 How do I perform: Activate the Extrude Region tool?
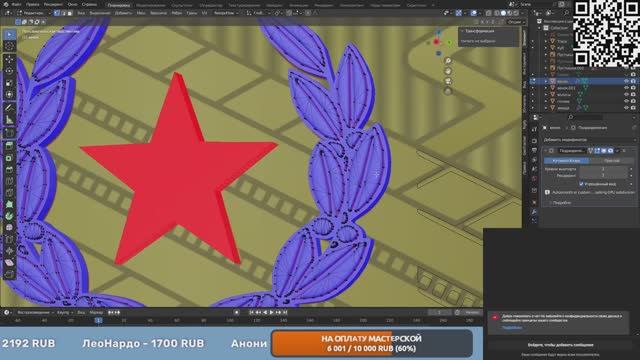tap(9, 146)
